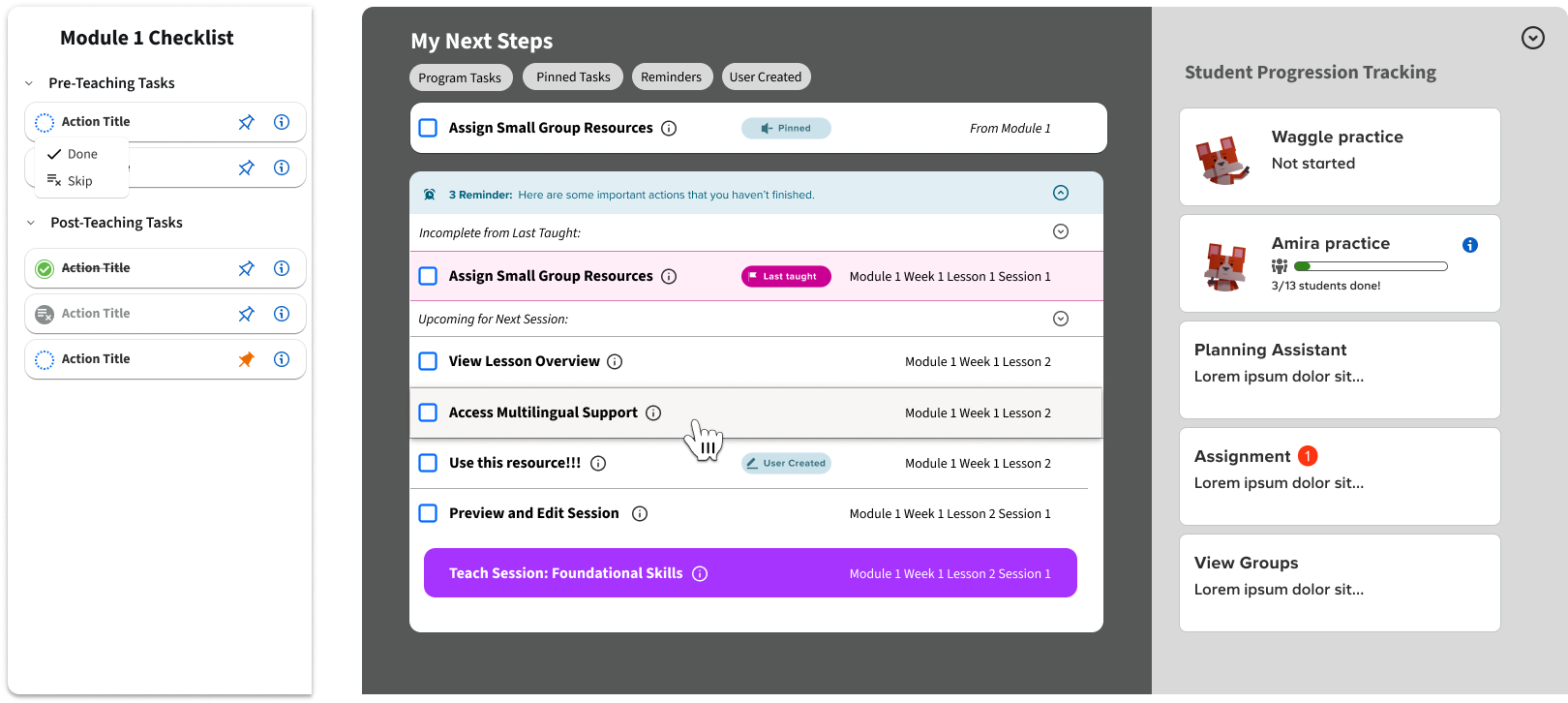Collapse Upcoming for Next Session list
Screen dimensions: 1568x703
1061,319
